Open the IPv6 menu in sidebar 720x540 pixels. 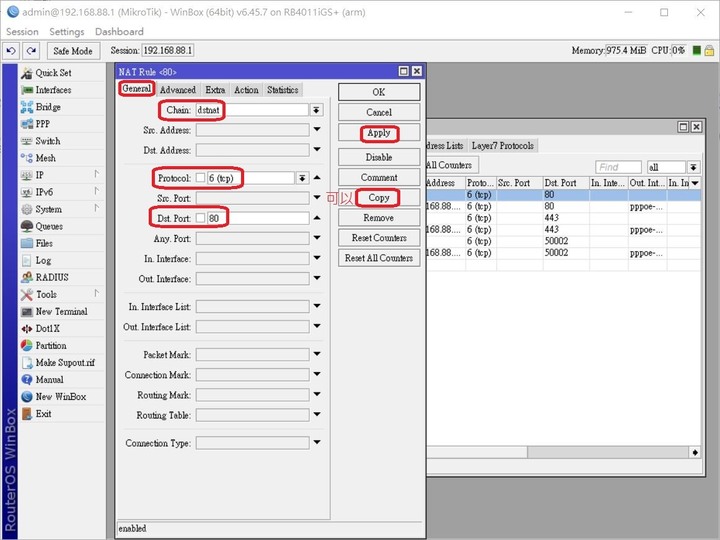coord(44,192)
